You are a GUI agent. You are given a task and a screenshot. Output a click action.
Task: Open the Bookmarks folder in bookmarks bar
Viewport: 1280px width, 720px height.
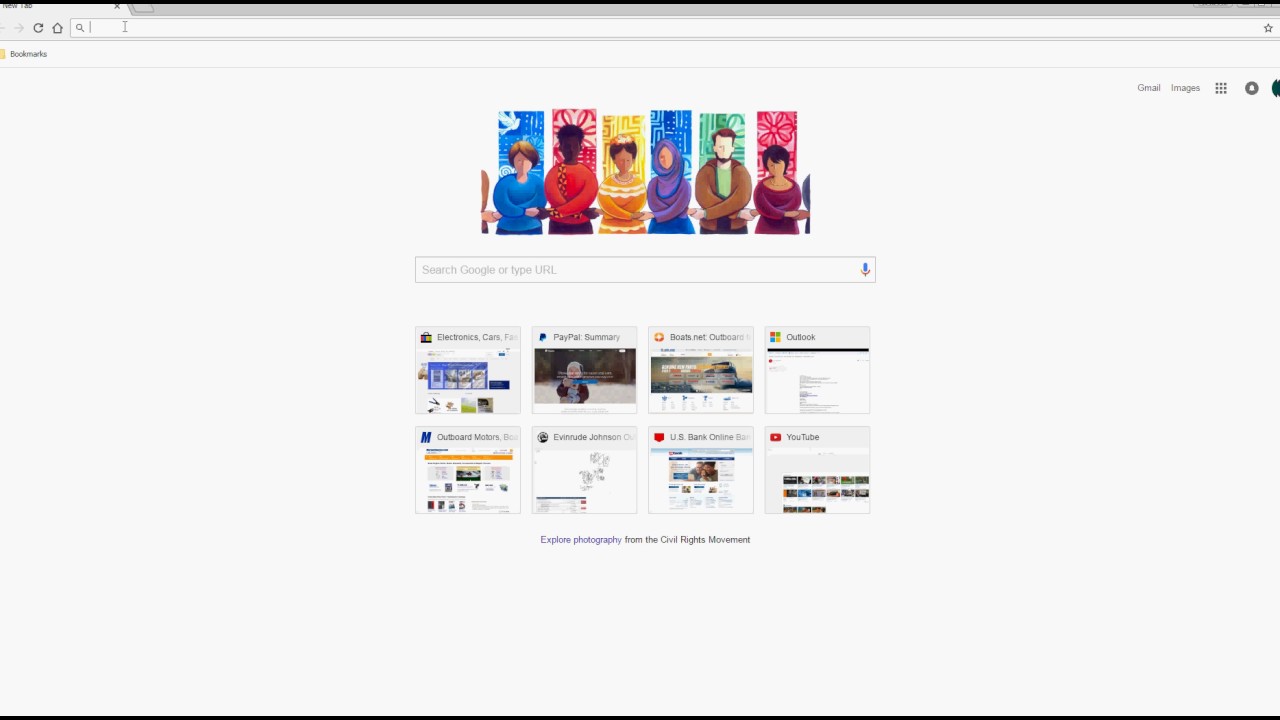(24, 54)
